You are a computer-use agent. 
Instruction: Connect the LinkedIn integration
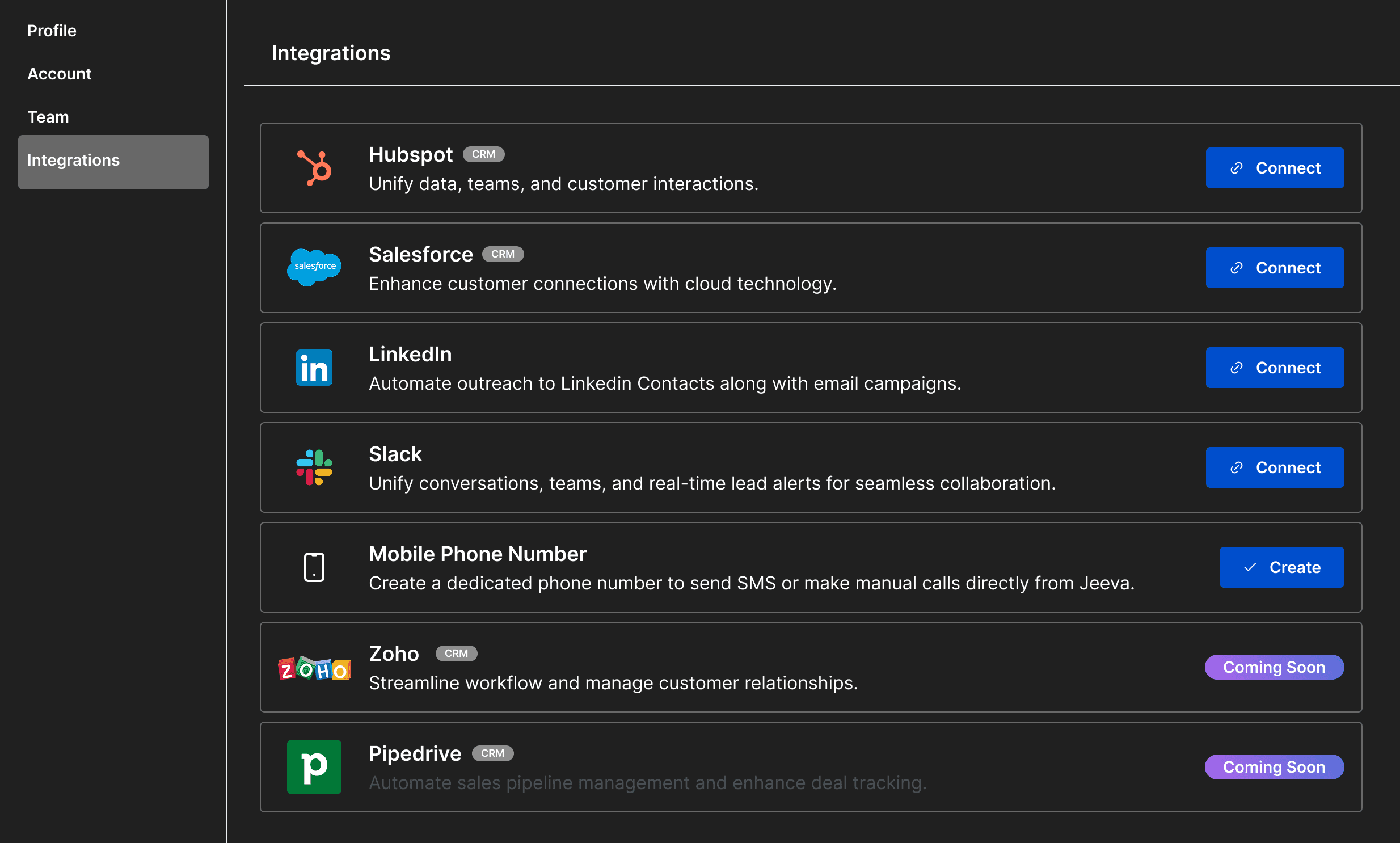(1275, 368)
